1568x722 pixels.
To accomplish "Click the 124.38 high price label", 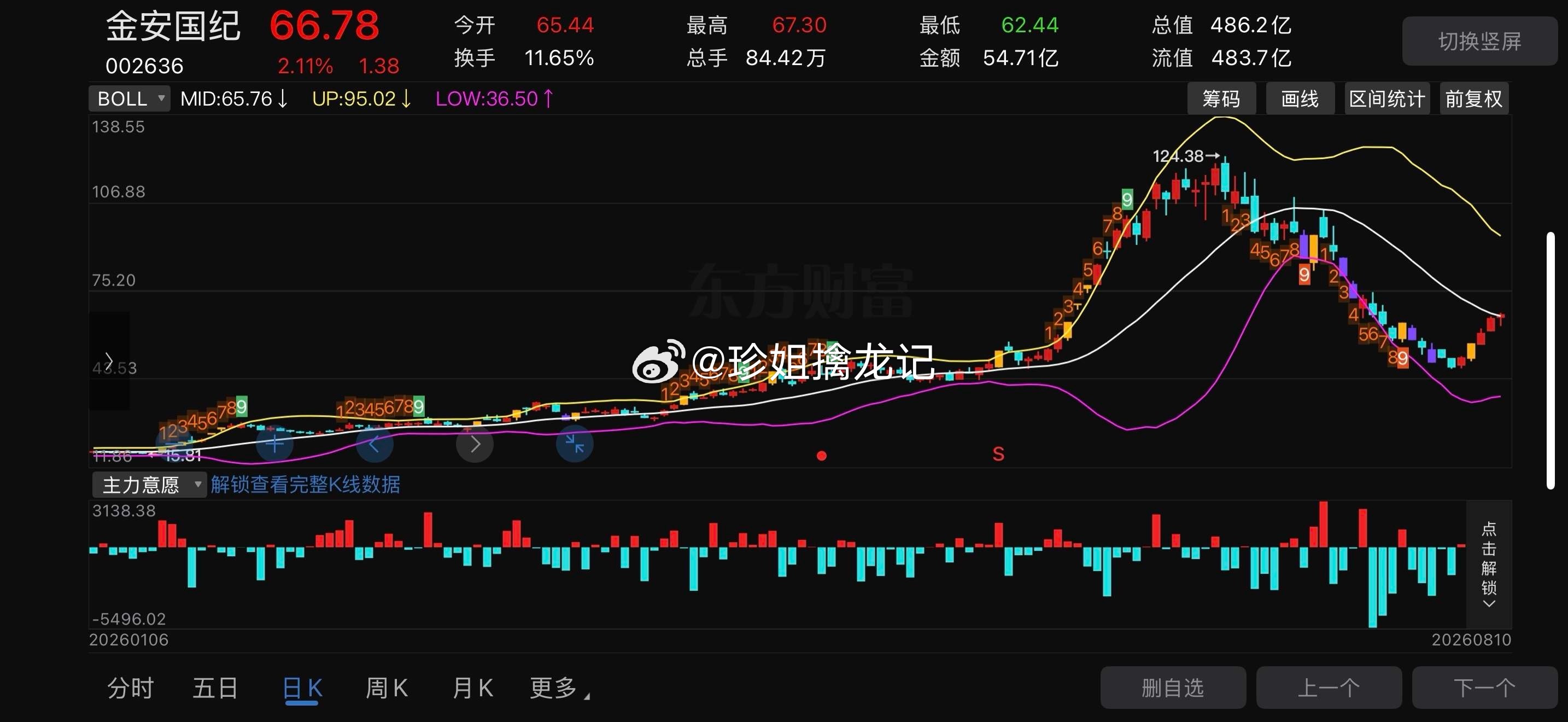I will pyautogui.click(x=1178, y=156).
